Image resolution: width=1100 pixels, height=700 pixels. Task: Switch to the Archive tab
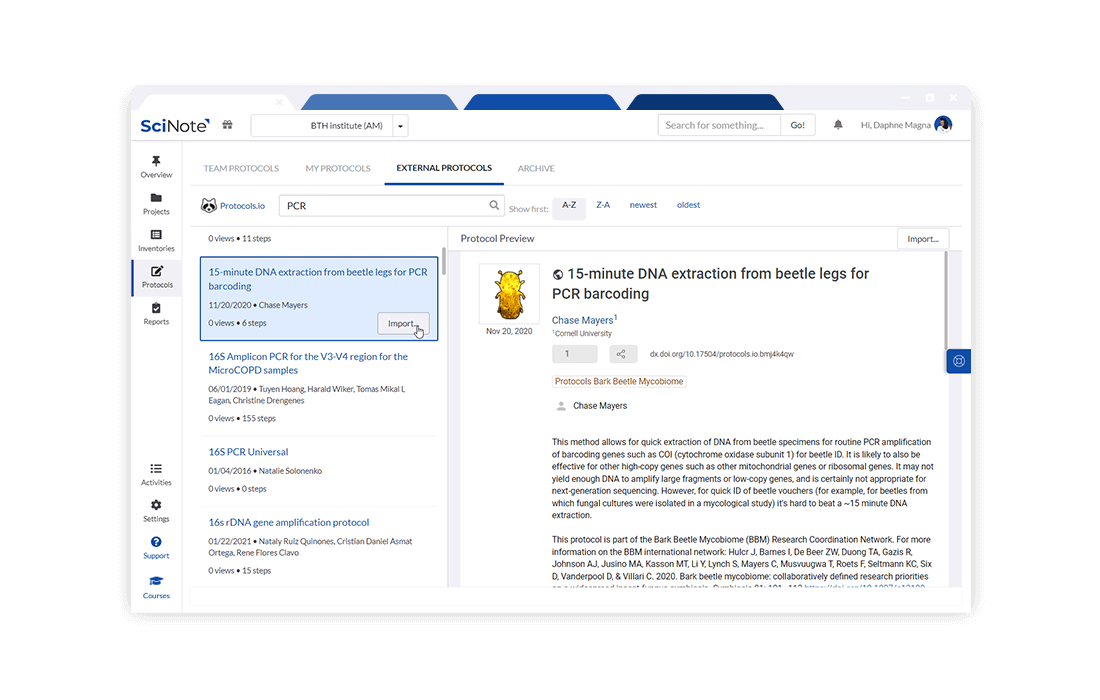coord(536,168)
